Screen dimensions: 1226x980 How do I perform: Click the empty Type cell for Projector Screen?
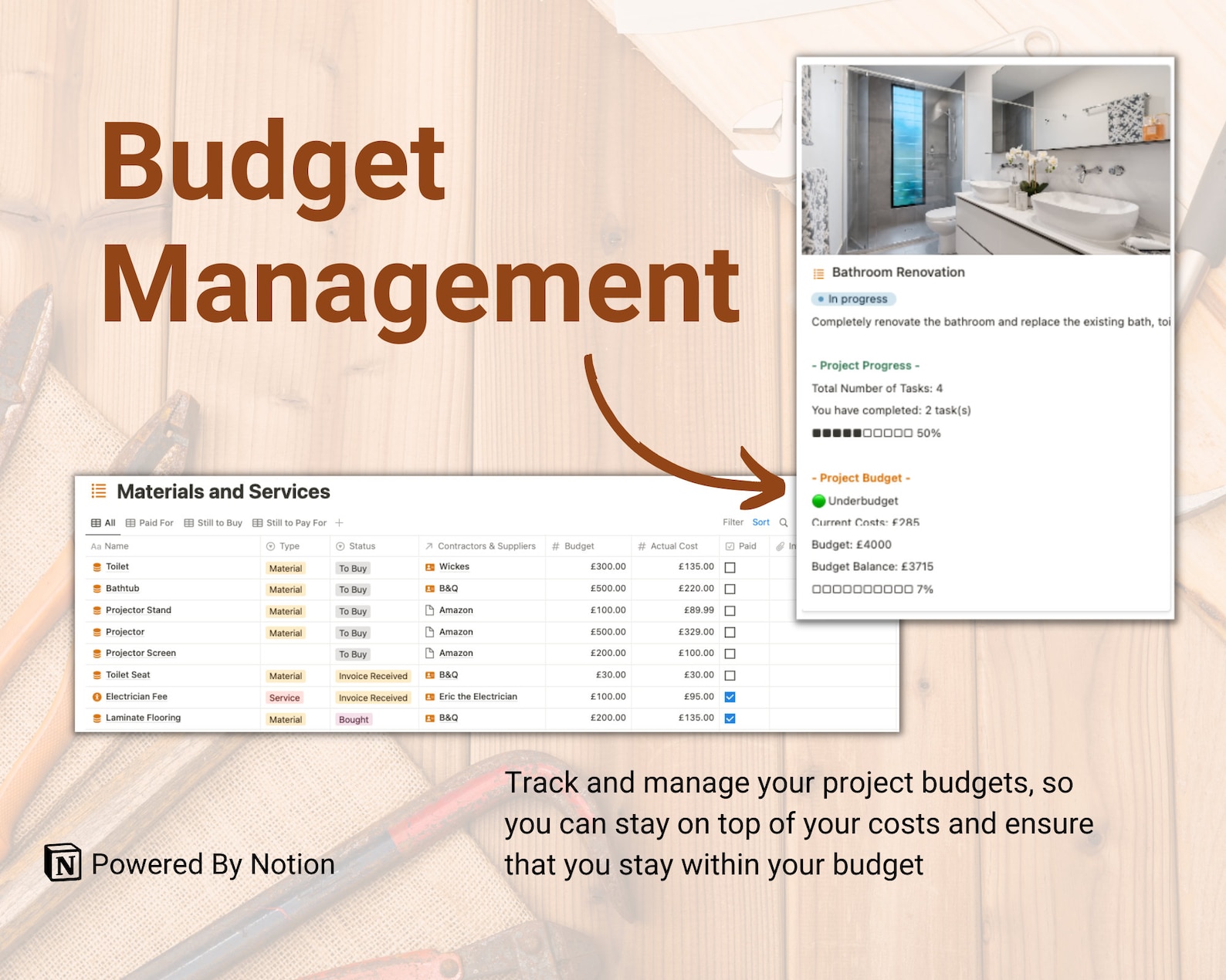click(x=295, y=654)
